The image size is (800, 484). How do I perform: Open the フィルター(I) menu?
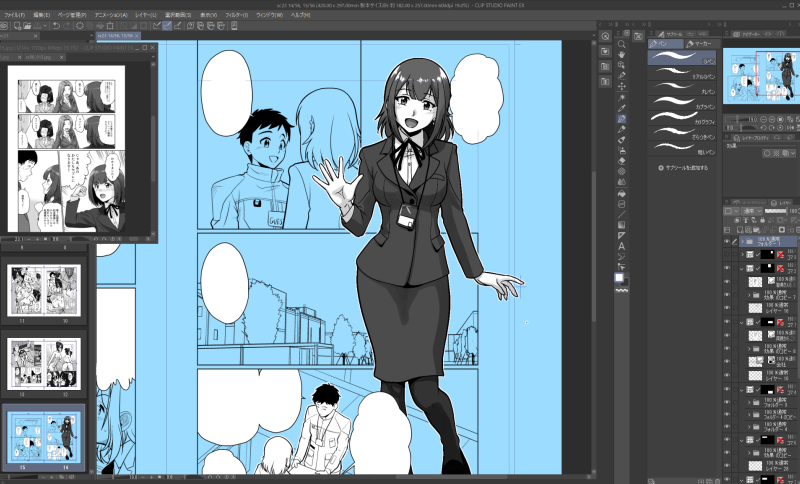click(x=236, y=15)
